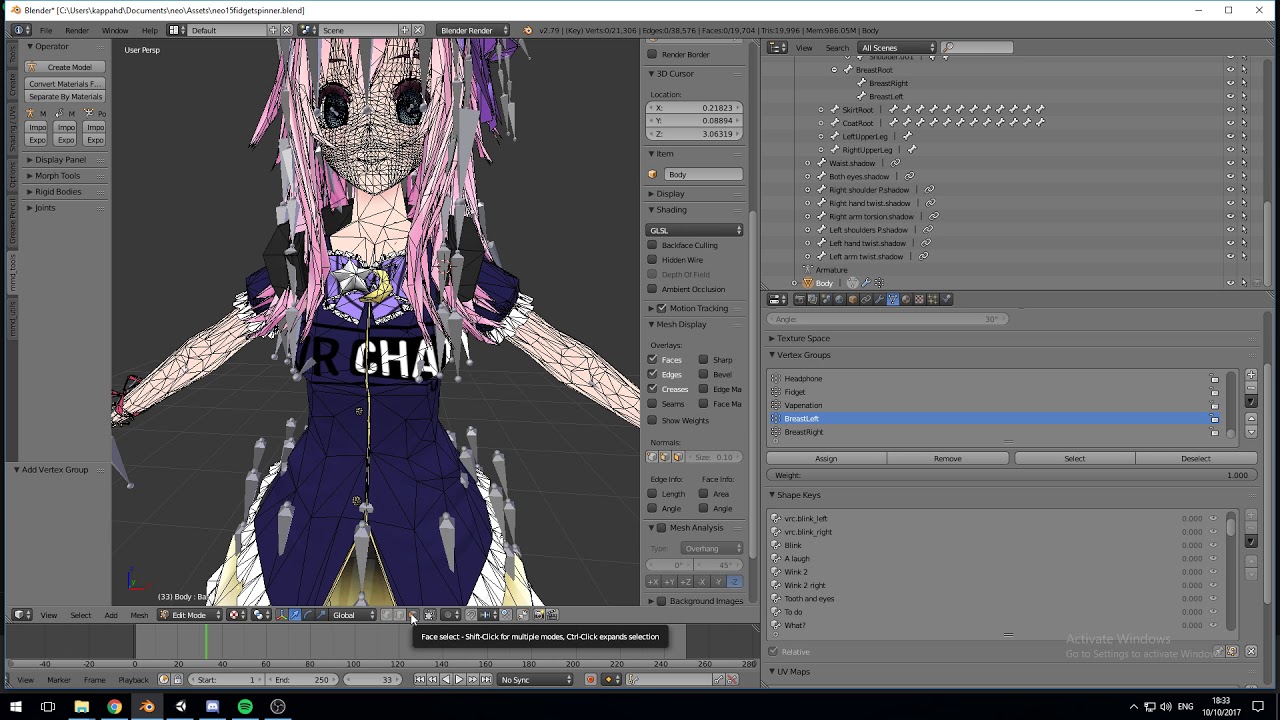The width and height of the screenshot is (1280, 720).
Task: Move vertex group down arrow
Action: click(x=1251, y=432)
